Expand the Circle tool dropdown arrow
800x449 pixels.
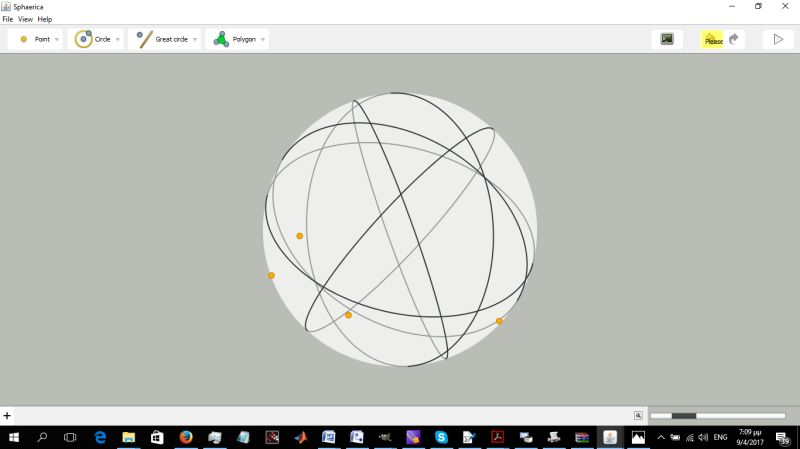tap(117, 40)
